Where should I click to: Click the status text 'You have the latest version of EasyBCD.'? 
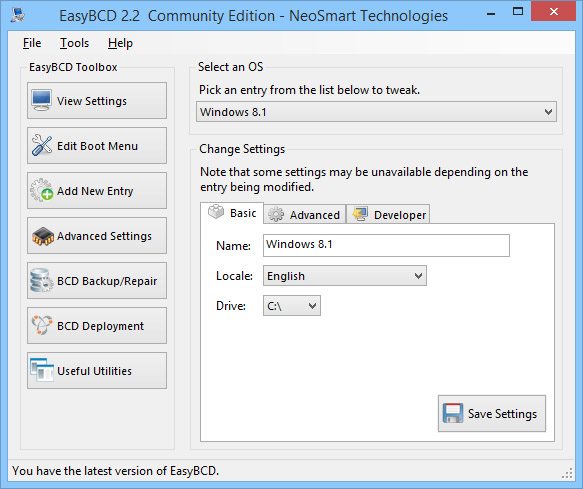pyautogui.click(x=116, y=471)
